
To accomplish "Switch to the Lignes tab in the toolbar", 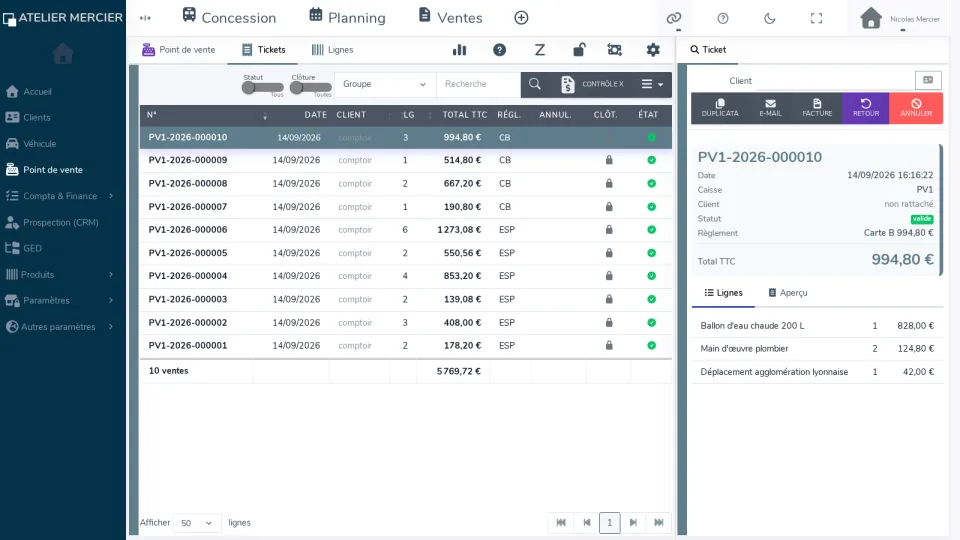I will [332, 50].
